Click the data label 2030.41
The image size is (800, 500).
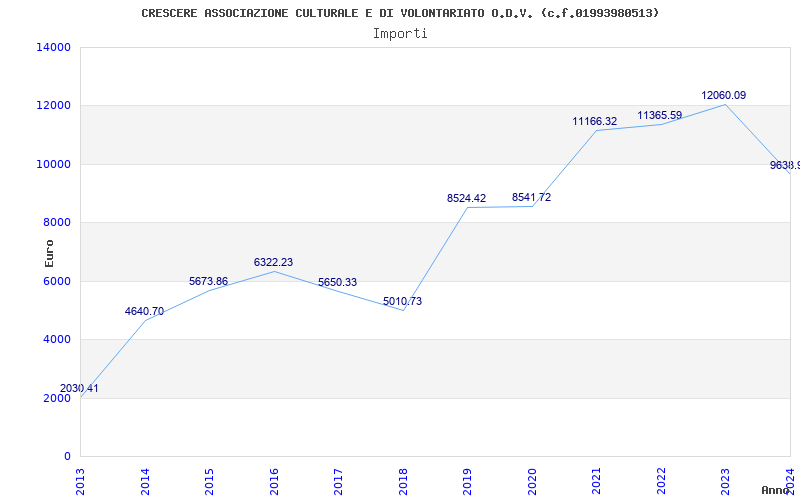79,388
